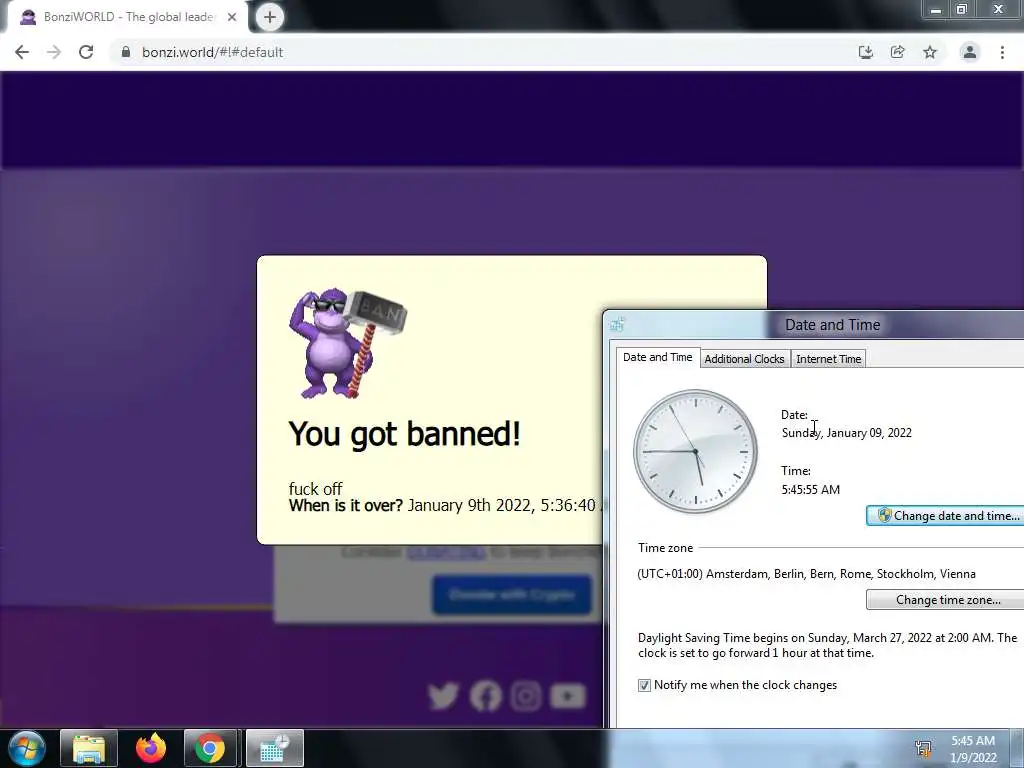Viewport: 1024px width, 768px height.
Task: Click the analog clock face
Action: point(696,451)
